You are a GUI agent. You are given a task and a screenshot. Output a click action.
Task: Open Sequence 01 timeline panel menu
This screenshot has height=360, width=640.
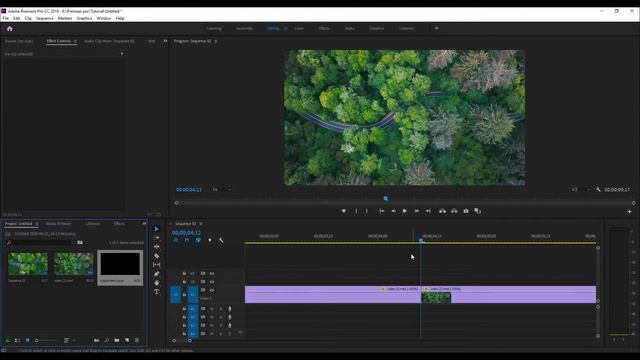[201, 224]
